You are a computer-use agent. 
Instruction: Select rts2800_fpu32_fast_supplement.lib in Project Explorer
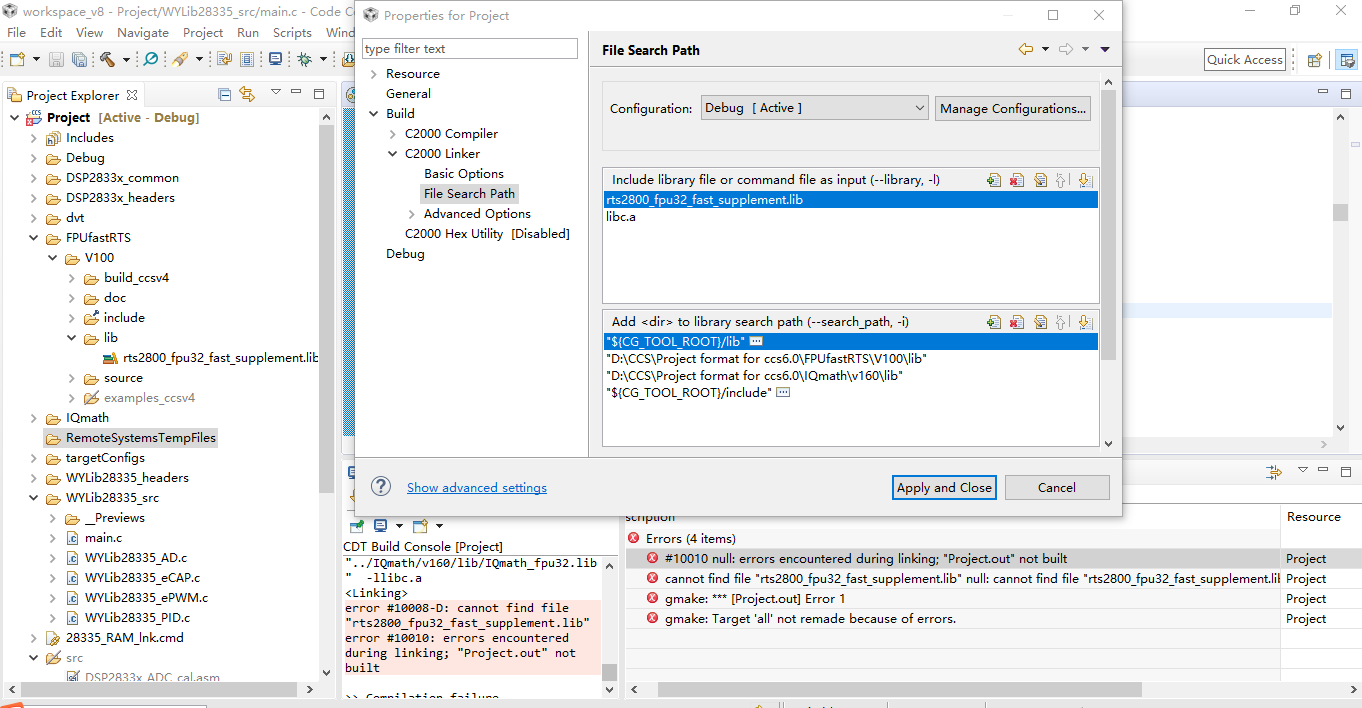(220, 358)
